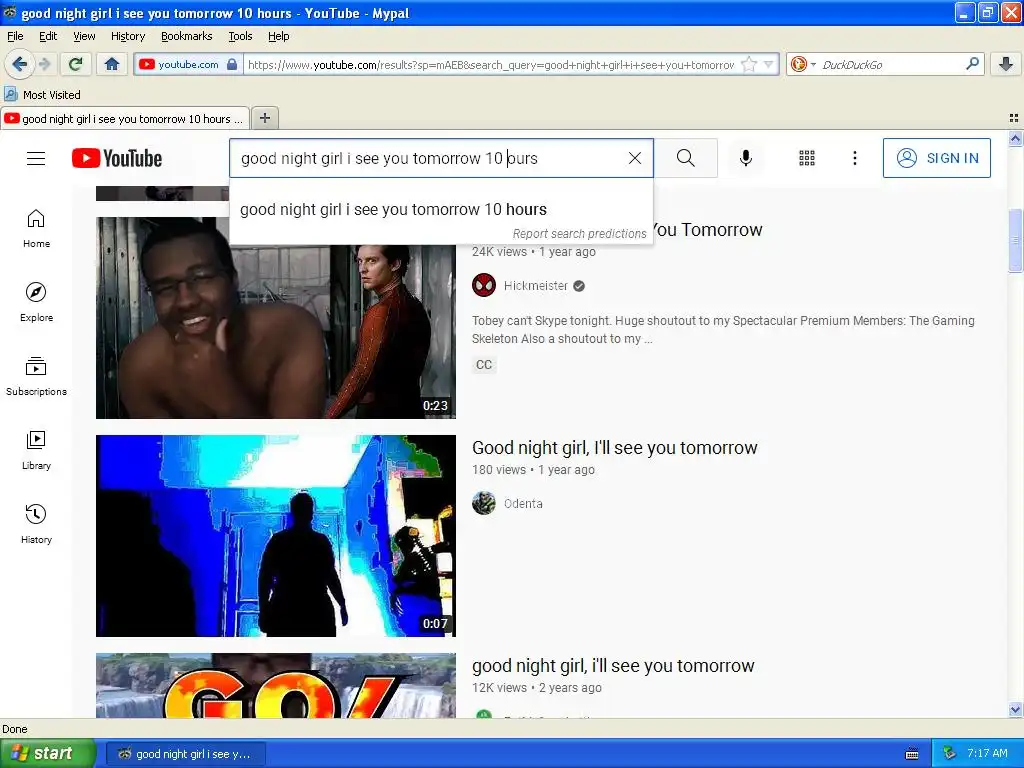Open the Windows start button

tap(47, 753)
